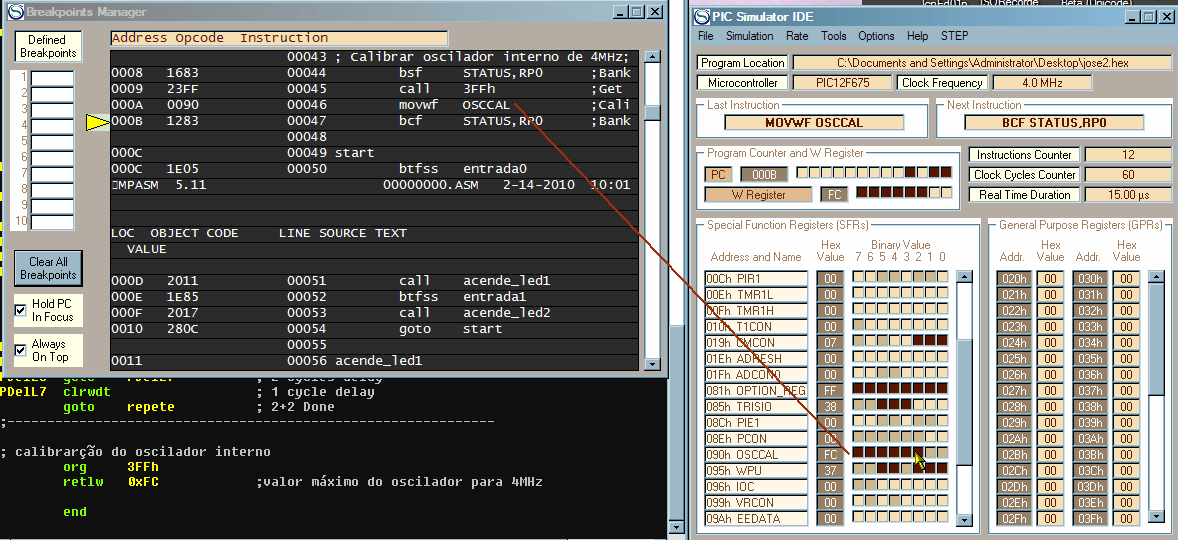Toggle bit 0 of the WPU register

click(x=942, y=468)
